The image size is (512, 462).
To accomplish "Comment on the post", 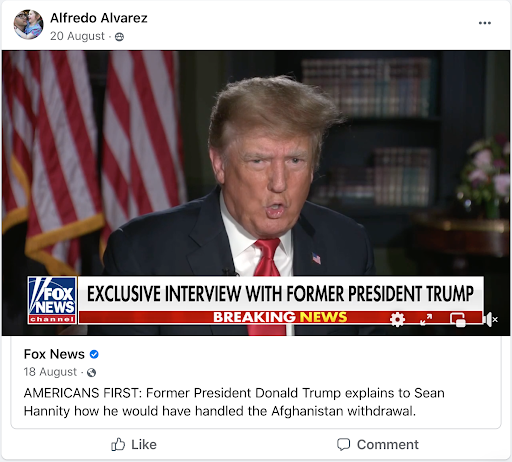I will click(x=378, y=445).
